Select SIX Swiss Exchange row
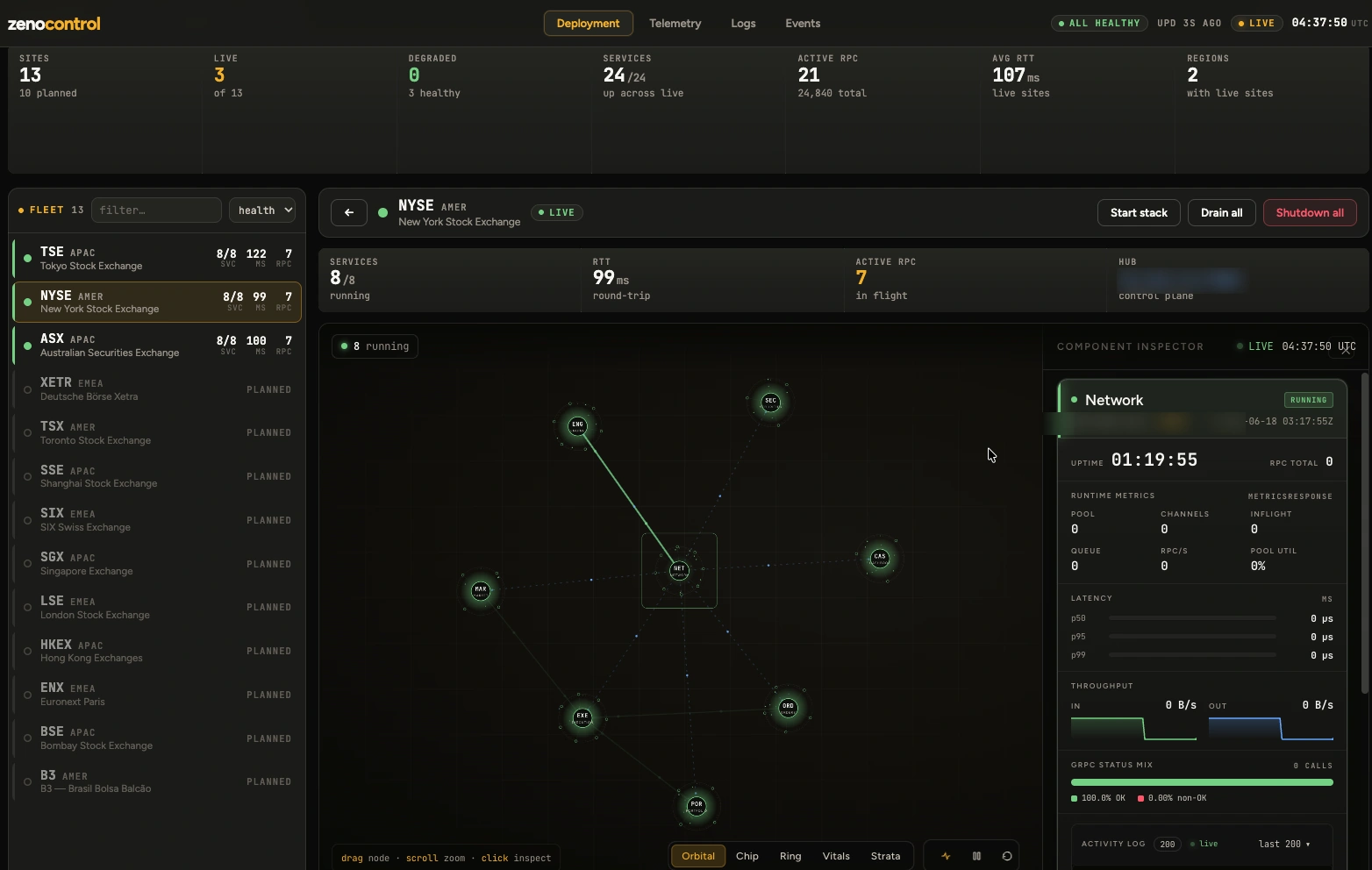Viewport: 1372px width, 870px height. coord(157,520)
